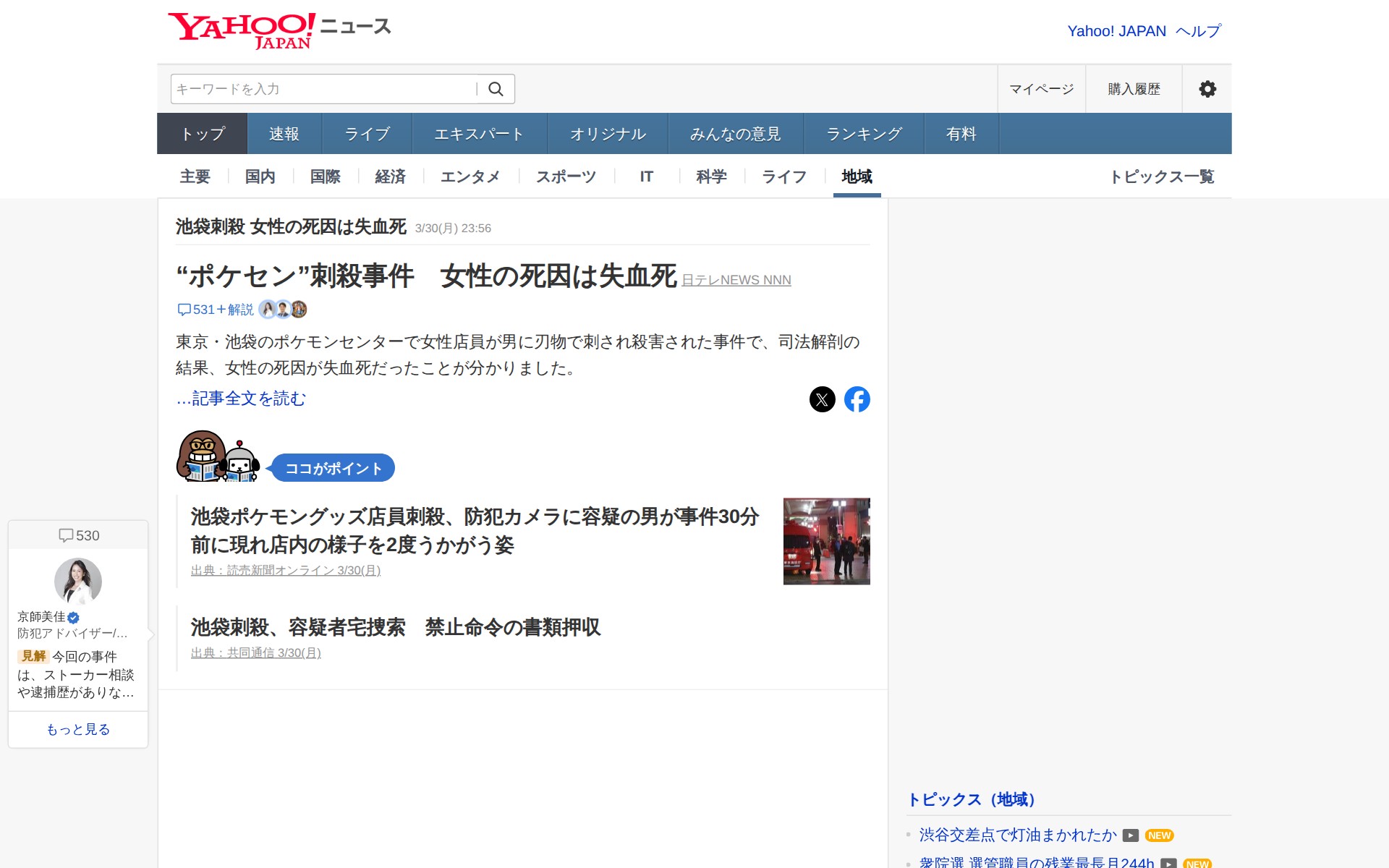The height and width of the screenshot is (868, 1389).
Task: Open the 記事全文を読む link
Action: [x=240, y=398]
